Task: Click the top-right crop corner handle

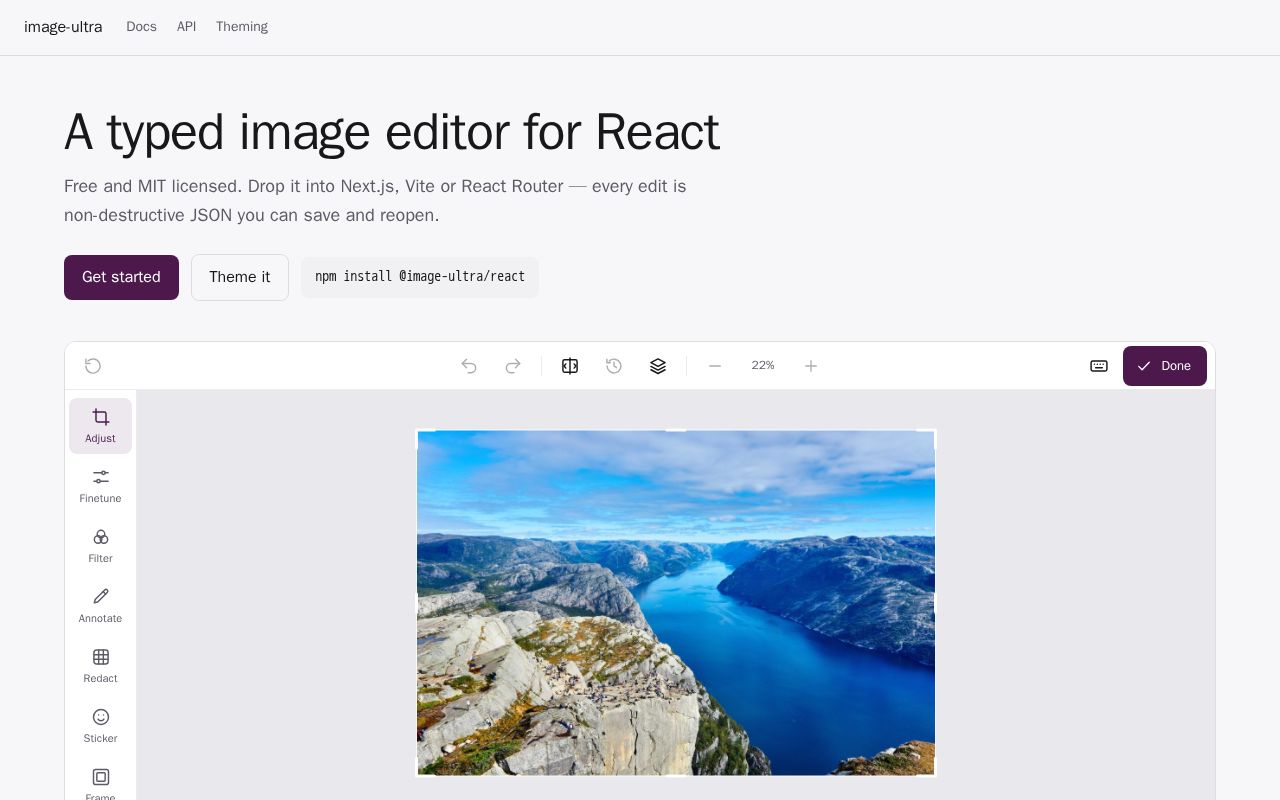Action: [934, 431]
